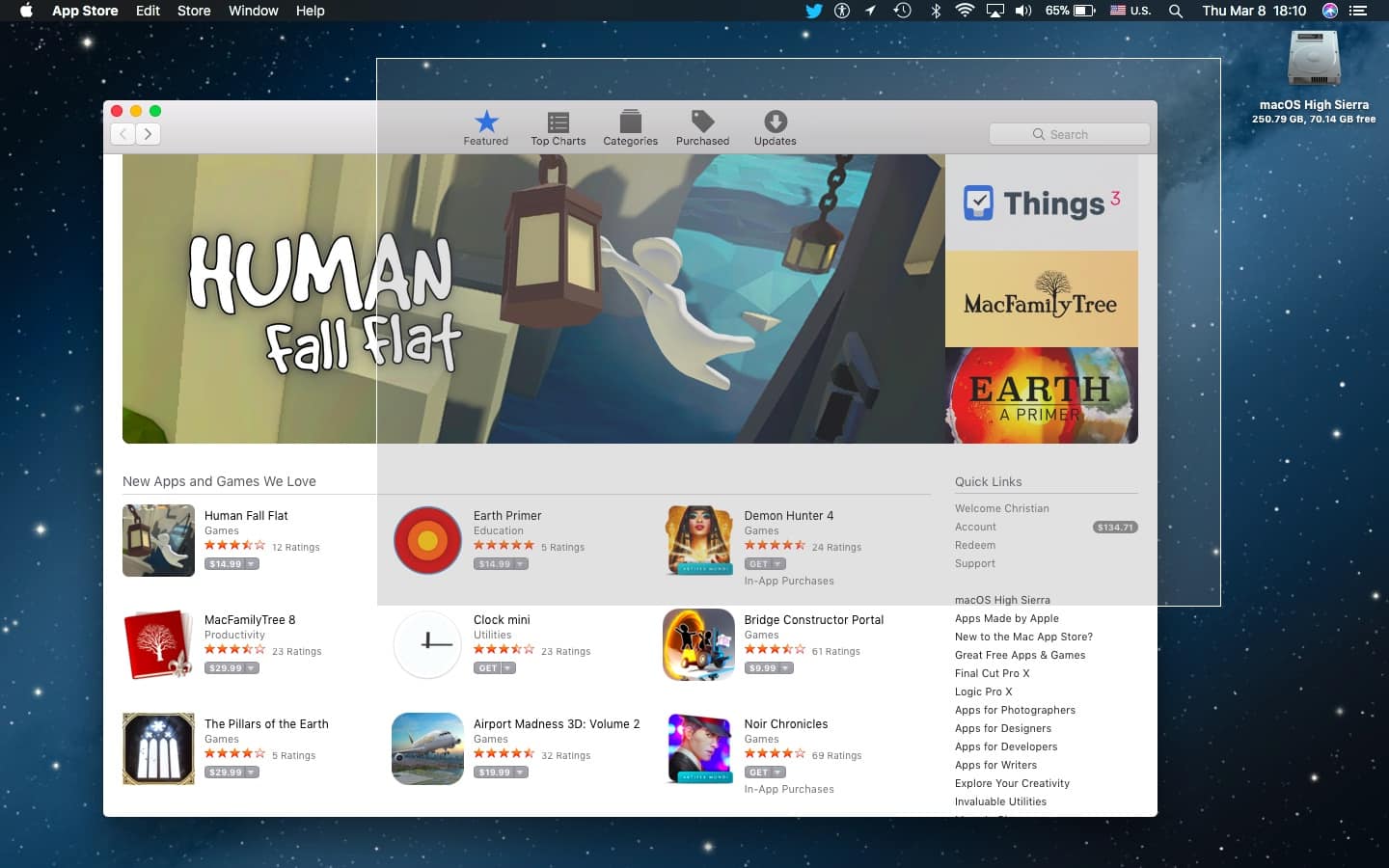Open the Purchased tab
The image size is (1389, 868).
(x=702, y=127)
